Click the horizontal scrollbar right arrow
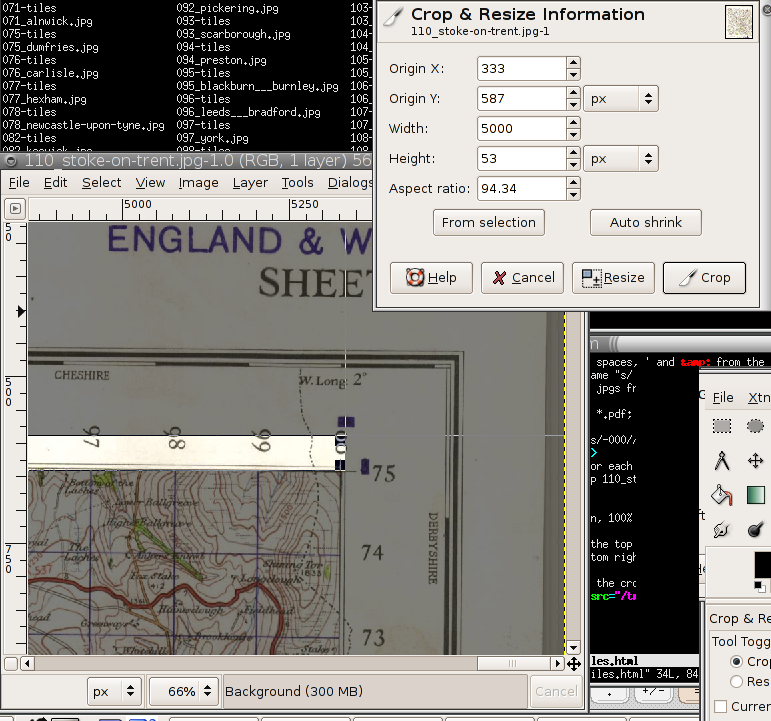The image size is (771, 721). (557, 663)
